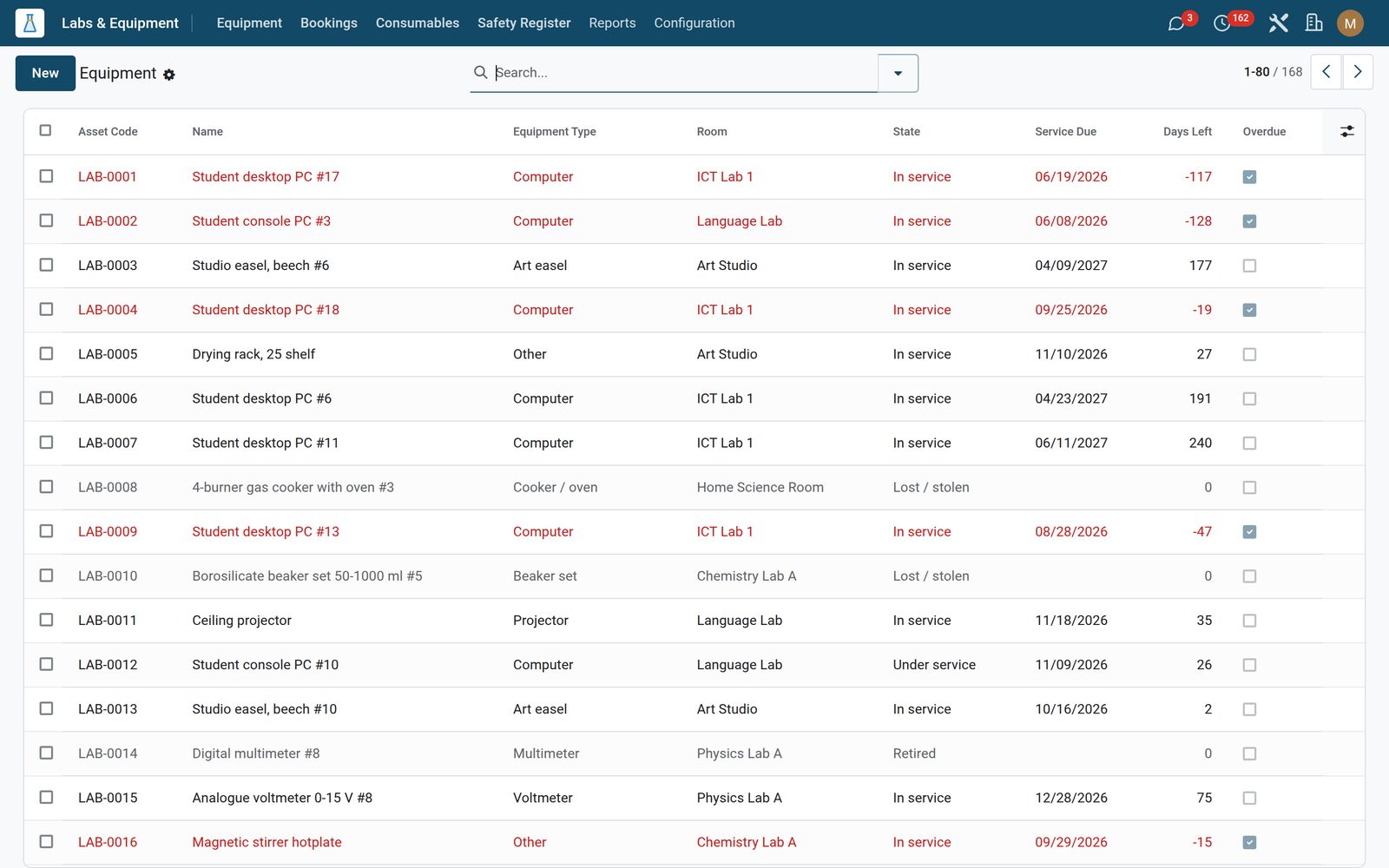Open the Magnetic stirrer hotplate record
This screenshot has height=868, width=1389.
point(267,842)
